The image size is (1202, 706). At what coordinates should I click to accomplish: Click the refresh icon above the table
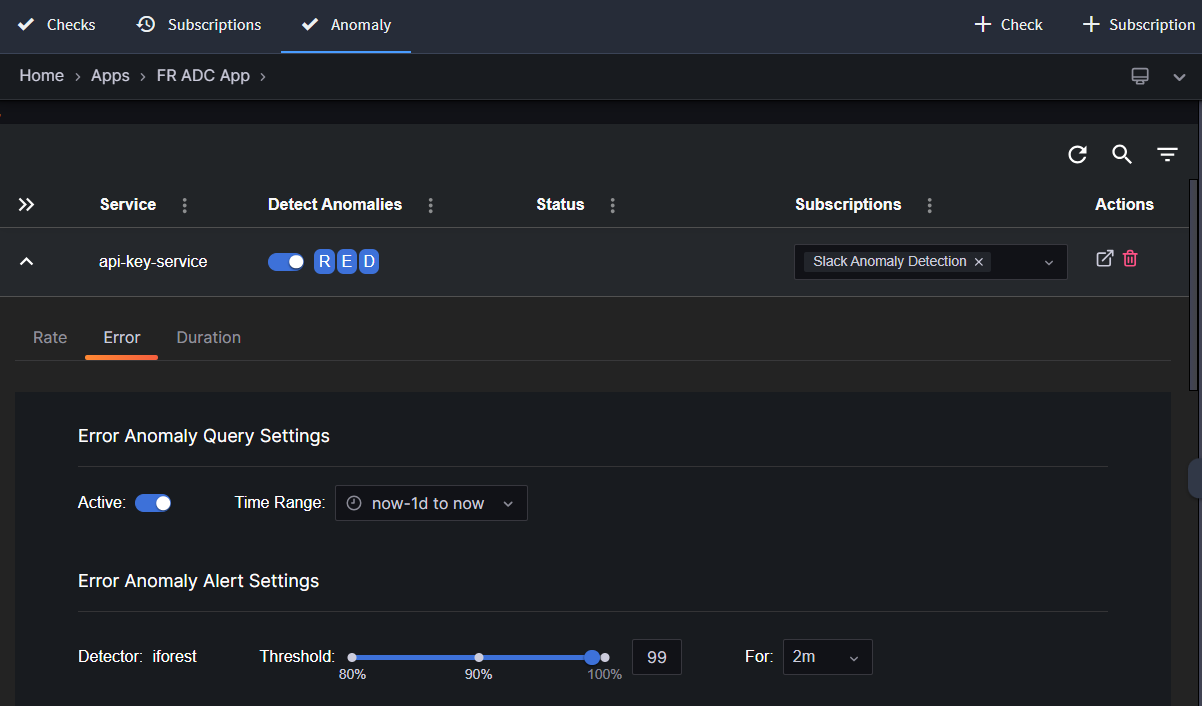[x=1077, y=154]
